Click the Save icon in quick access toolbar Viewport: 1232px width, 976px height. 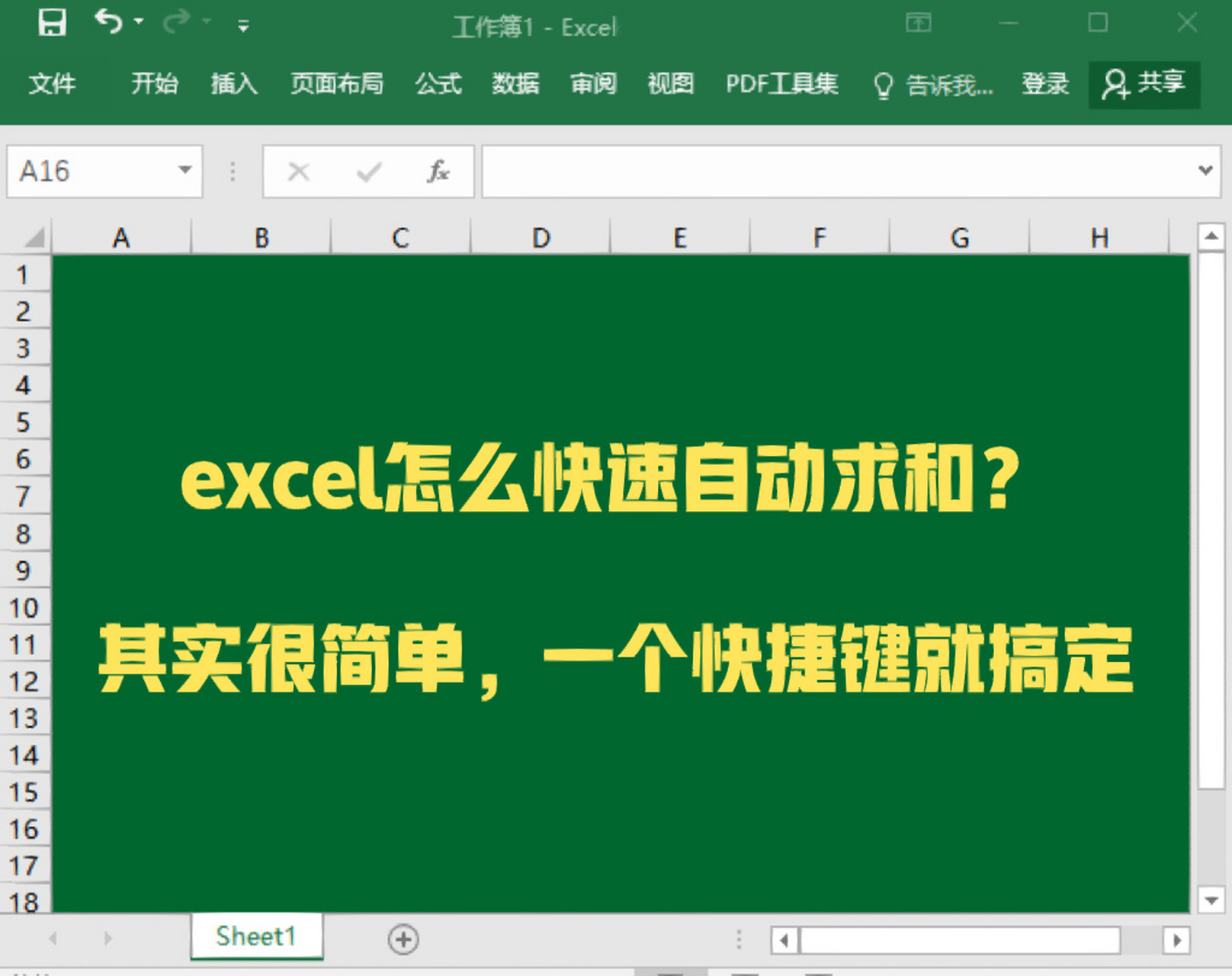[52, 23]
